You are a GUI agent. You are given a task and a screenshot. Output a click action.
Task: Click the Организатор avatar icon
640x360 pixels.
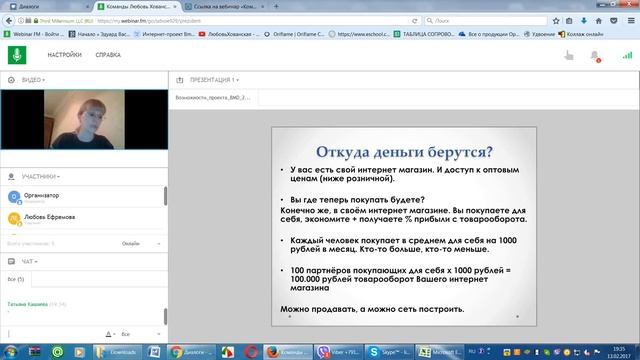point(14,197)
